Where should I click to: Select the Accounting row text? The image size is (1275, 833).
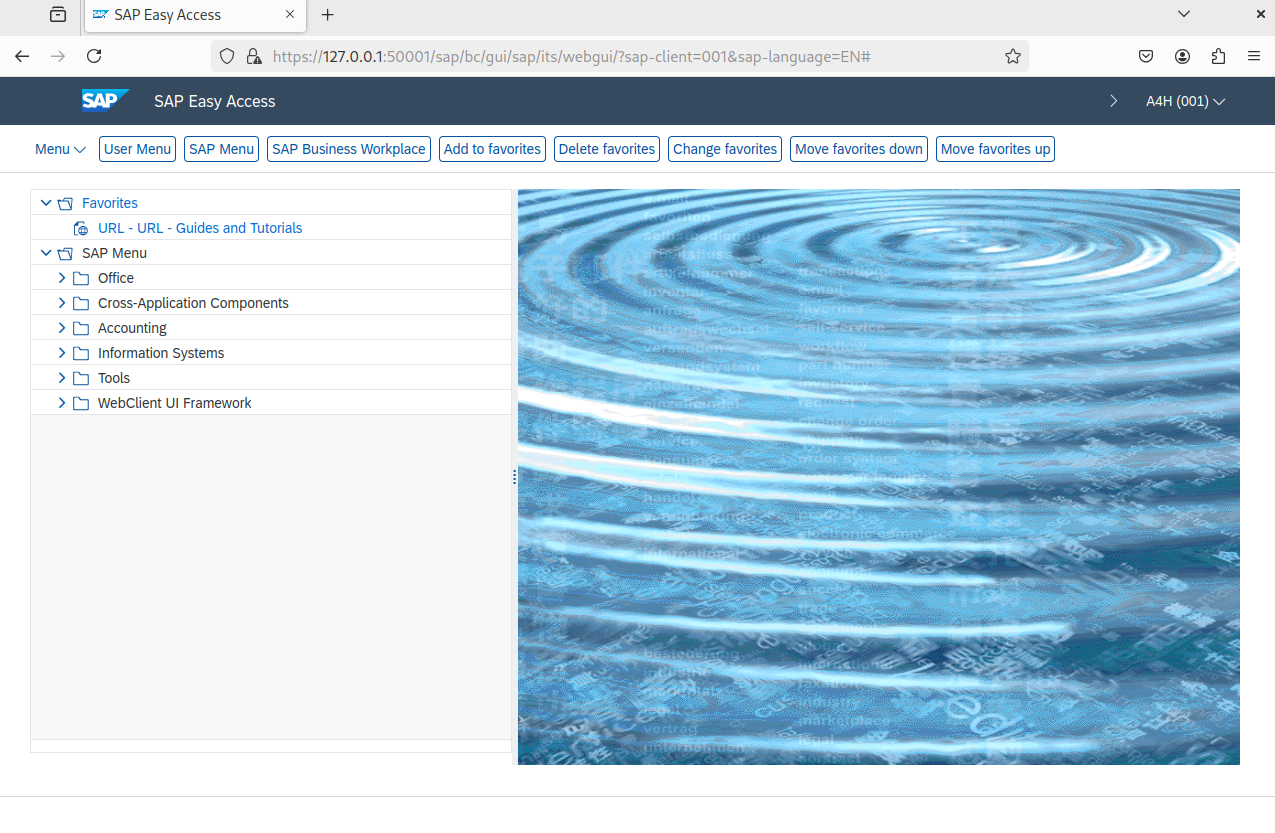(x=132, y=328)
